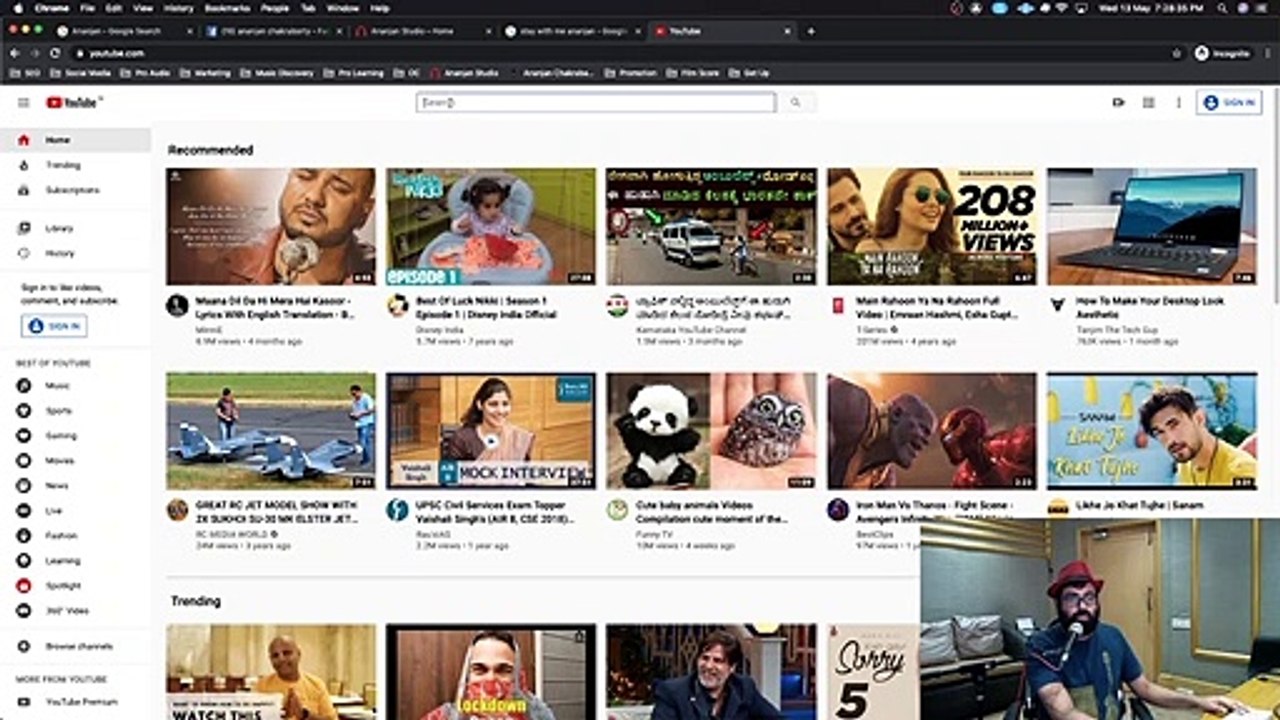Open the Chrome File menu
This screenshot has width=1280, height=720.
click(88, 8)
